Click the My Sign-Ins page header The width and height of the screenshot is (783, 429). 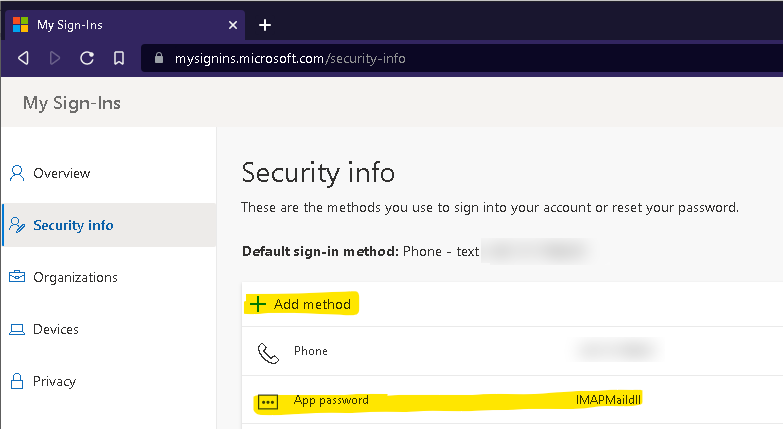(71, 103)
